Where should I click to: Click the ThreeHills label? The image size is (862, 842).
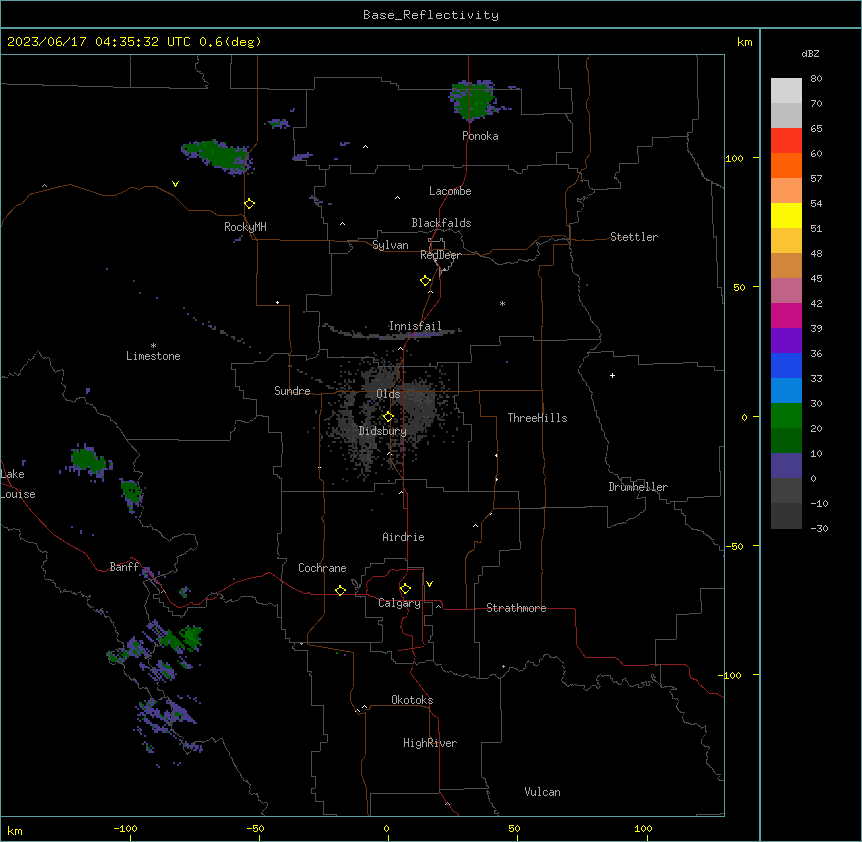537,418
